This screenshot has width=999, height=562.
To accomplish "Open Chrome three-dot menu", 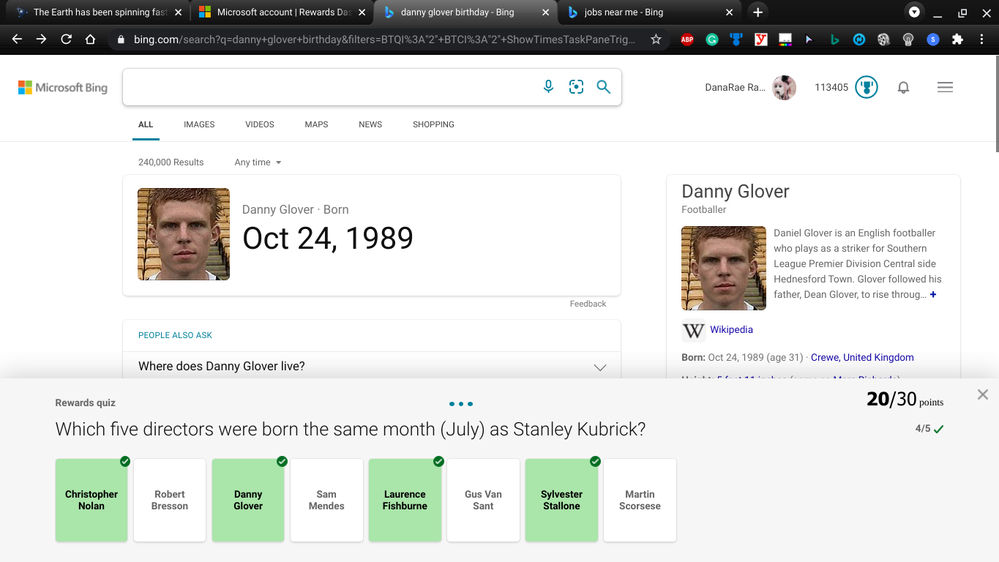I will pyautogui.click(x=981, y=40).
